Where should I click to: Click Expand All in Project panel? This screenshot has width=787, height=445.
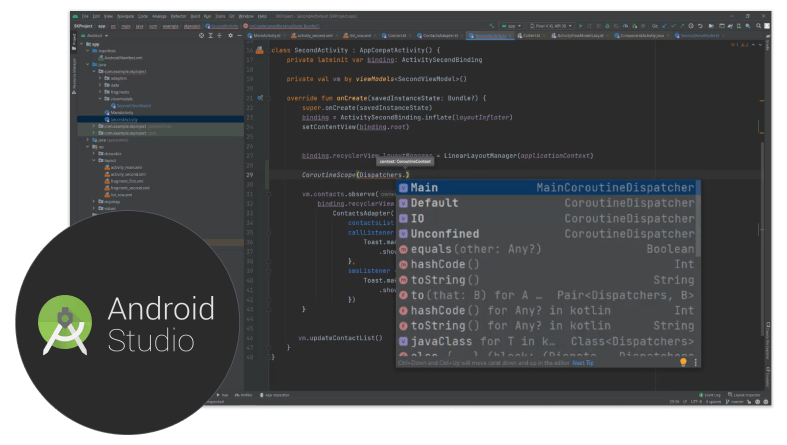[211, 36]
